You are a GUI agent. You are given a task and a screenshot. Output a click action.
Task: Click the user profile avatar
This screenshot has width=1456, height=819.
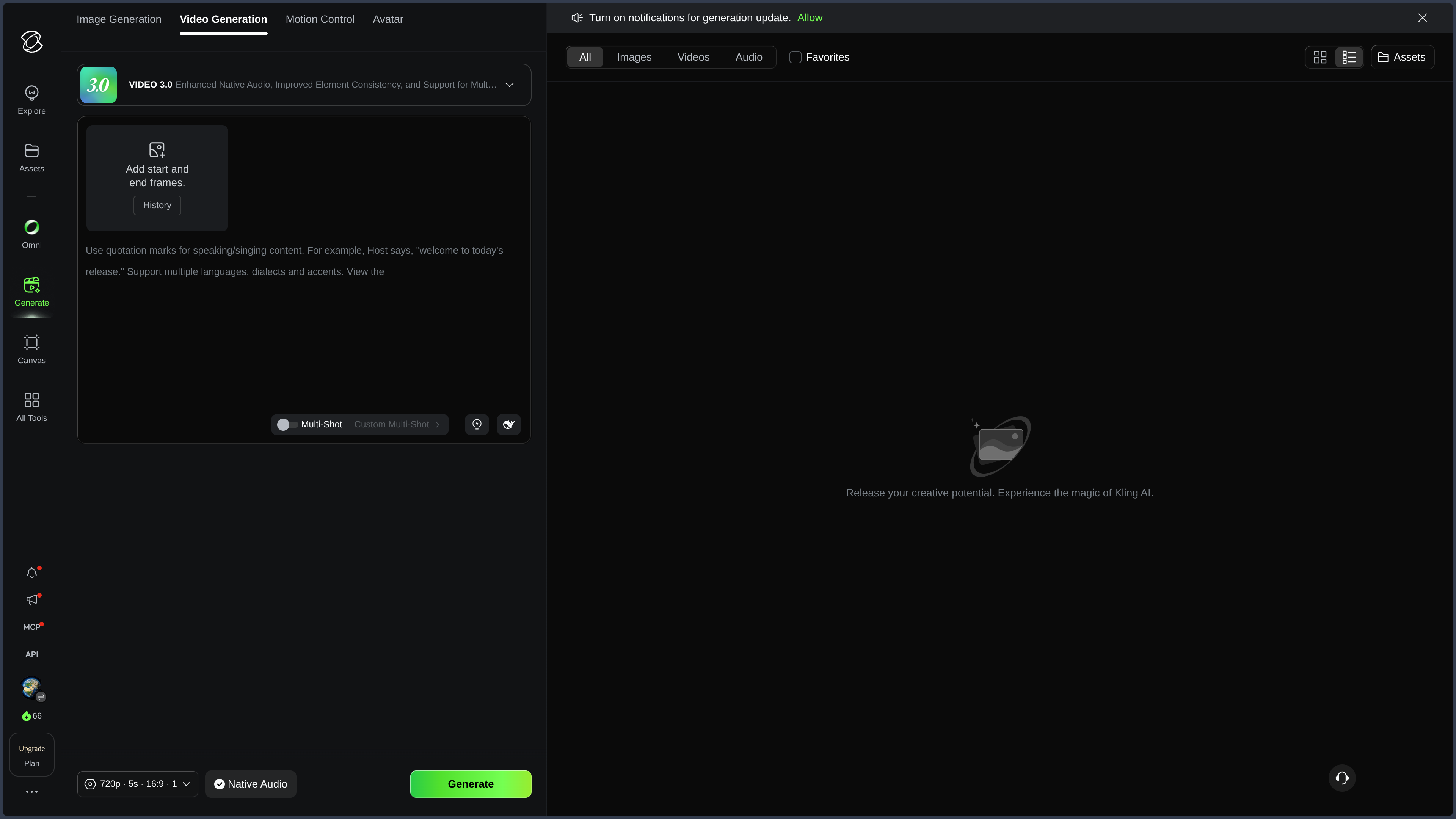point(31,688)
